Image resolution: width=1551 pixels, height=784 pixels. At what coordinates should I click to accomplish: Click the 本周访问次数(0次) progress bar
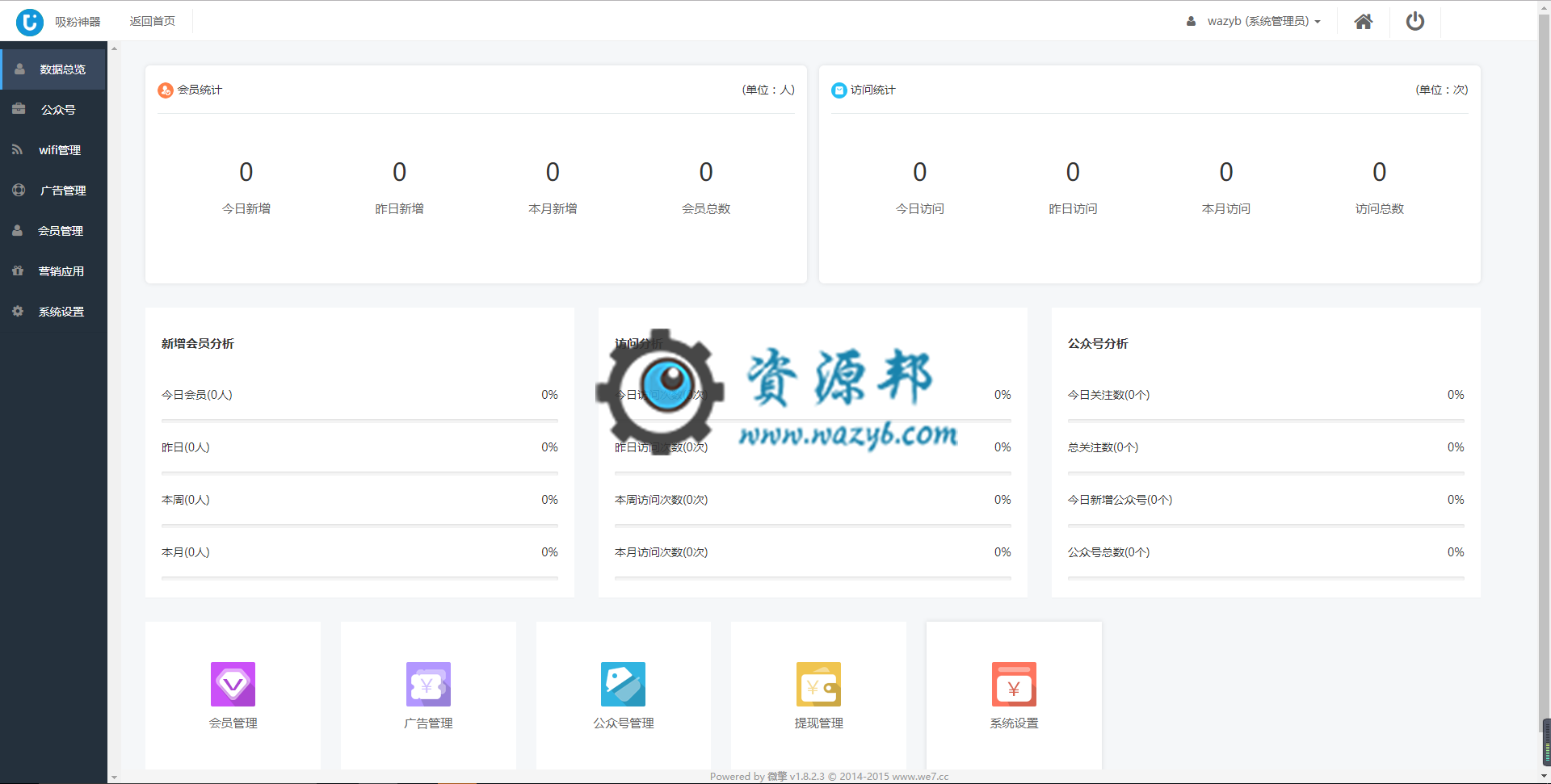pyautogui.click(x=813, y=526)
